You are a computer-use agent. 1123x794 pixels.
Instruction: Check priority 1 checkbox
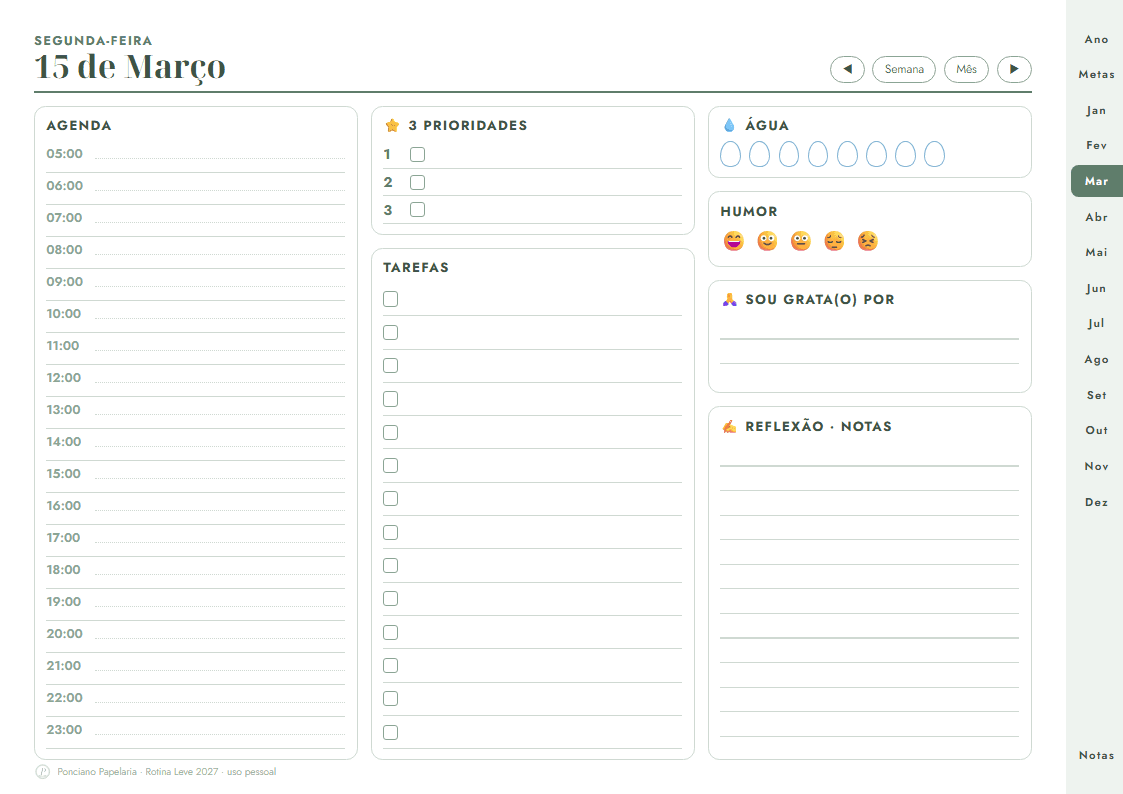click(418, 155)
